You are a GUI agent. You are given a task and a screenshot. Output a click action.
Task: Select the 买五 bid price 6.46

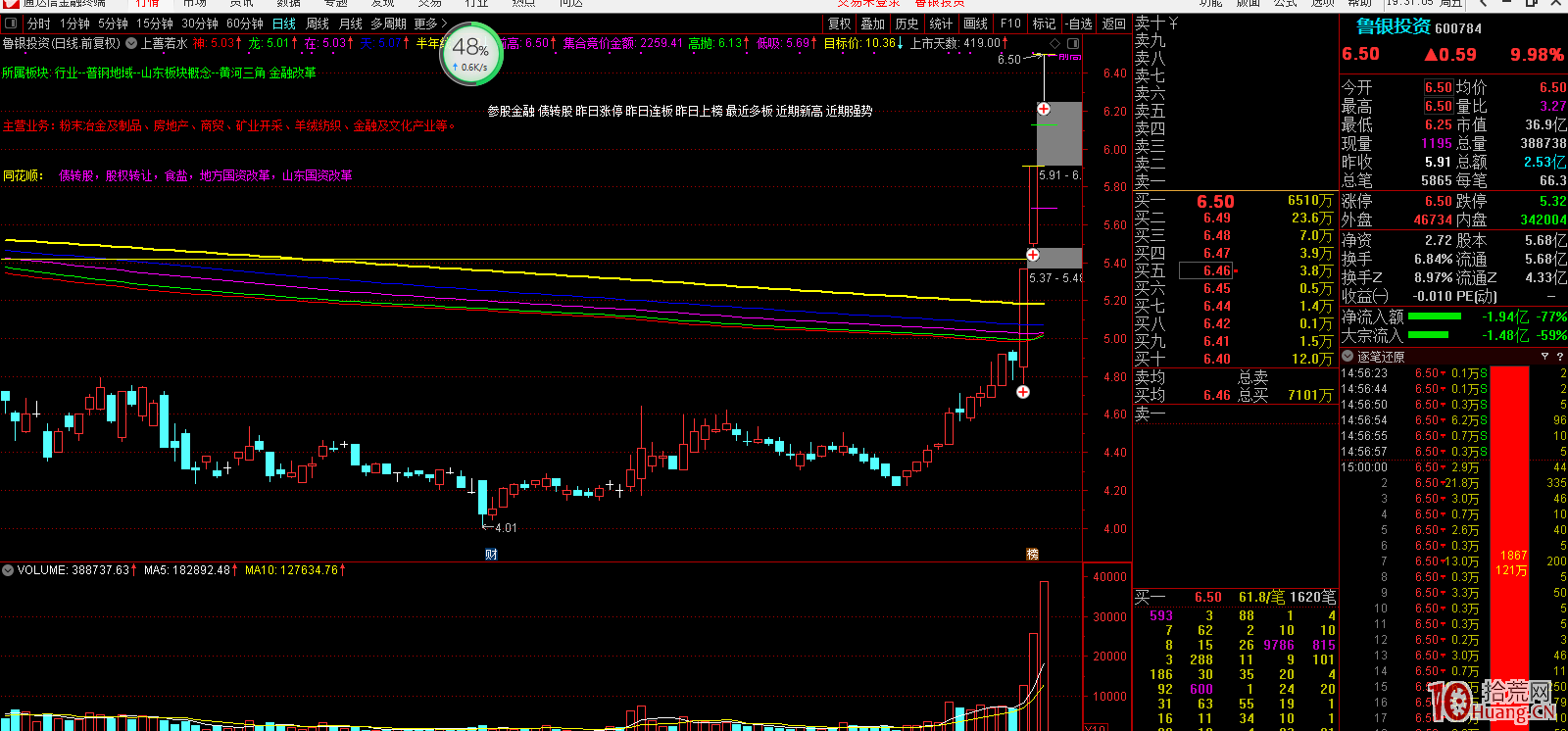click(1217, 270)
